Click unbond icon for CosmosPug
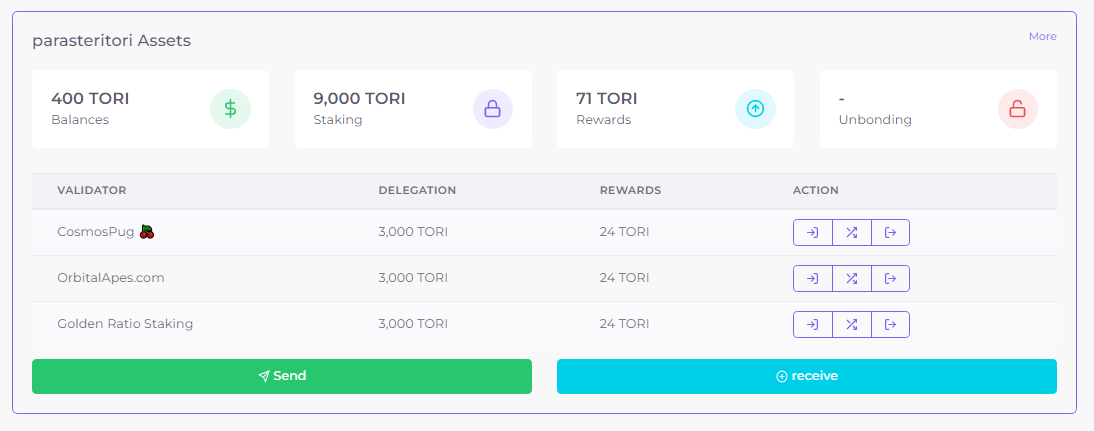The height and width of the screenshot is (431, 1094). pyautogui.click(x=890, y=233)
